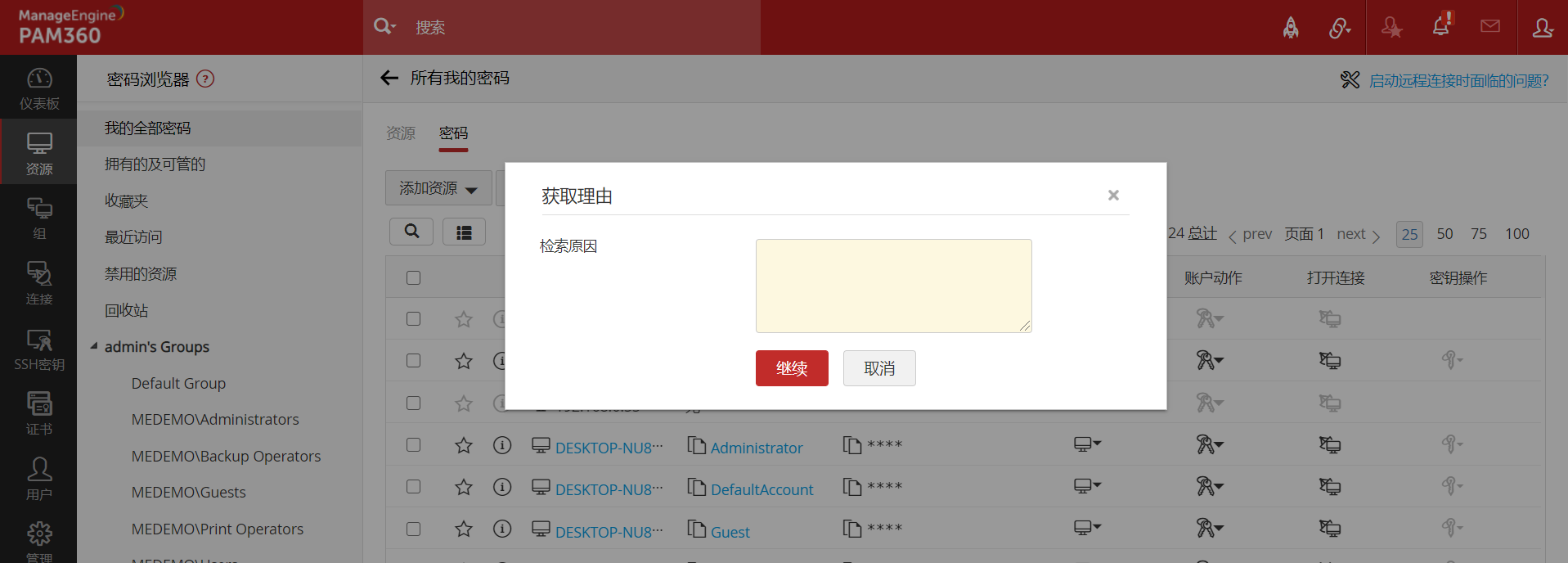The height and width of the screenshot is (563, 1568).
Task: Open the 仪表板 dashboard sidebar icon
Action: tap(39, 88)
